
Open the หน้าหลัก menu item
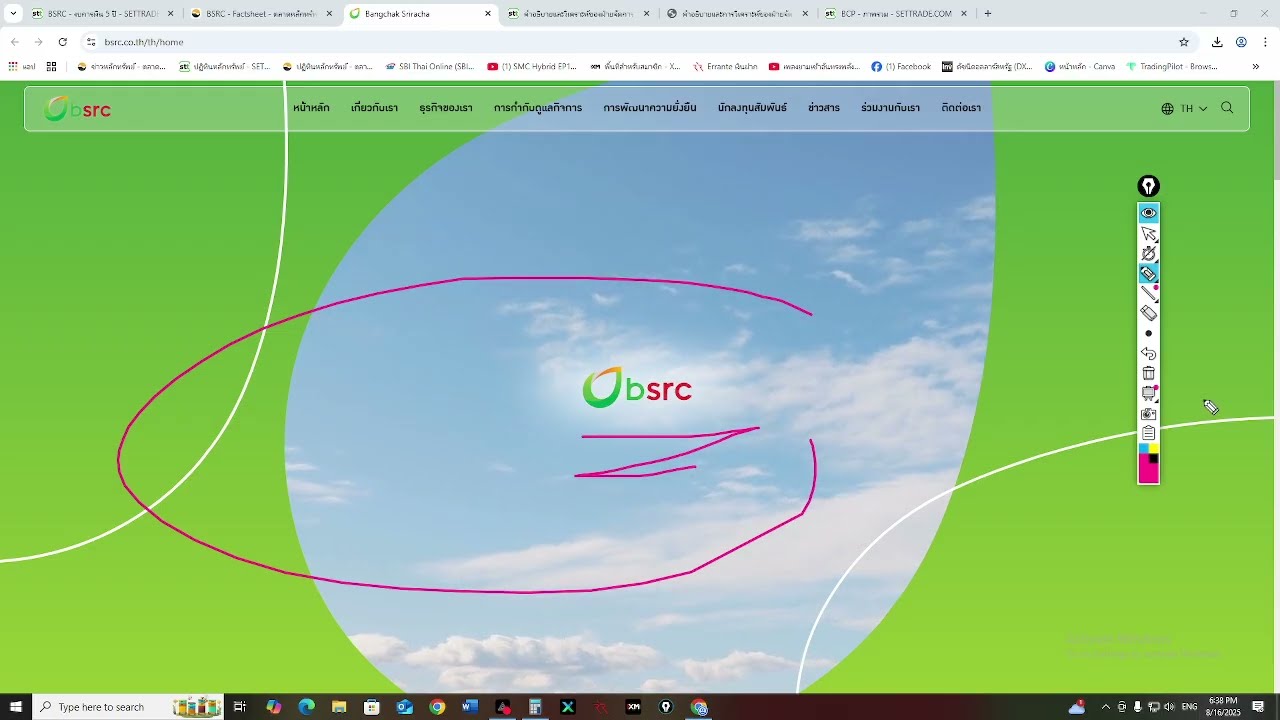pos(311,108)
